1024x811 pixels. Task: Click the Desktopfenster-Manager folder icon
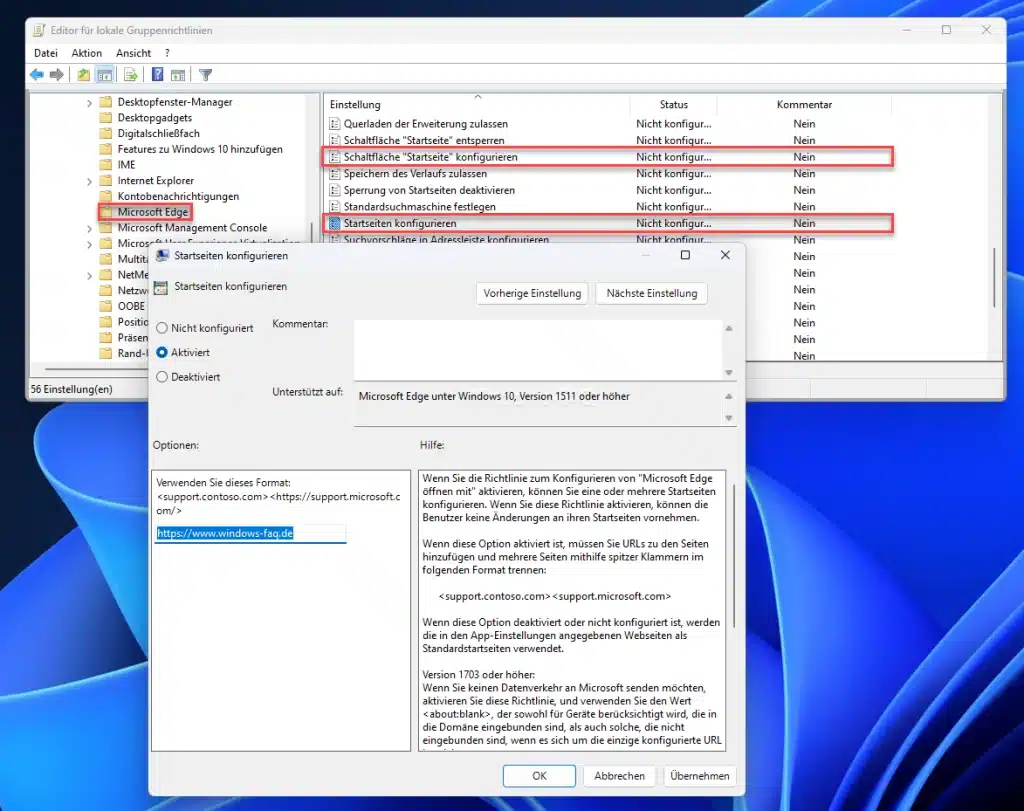click(x=106, y=102)
